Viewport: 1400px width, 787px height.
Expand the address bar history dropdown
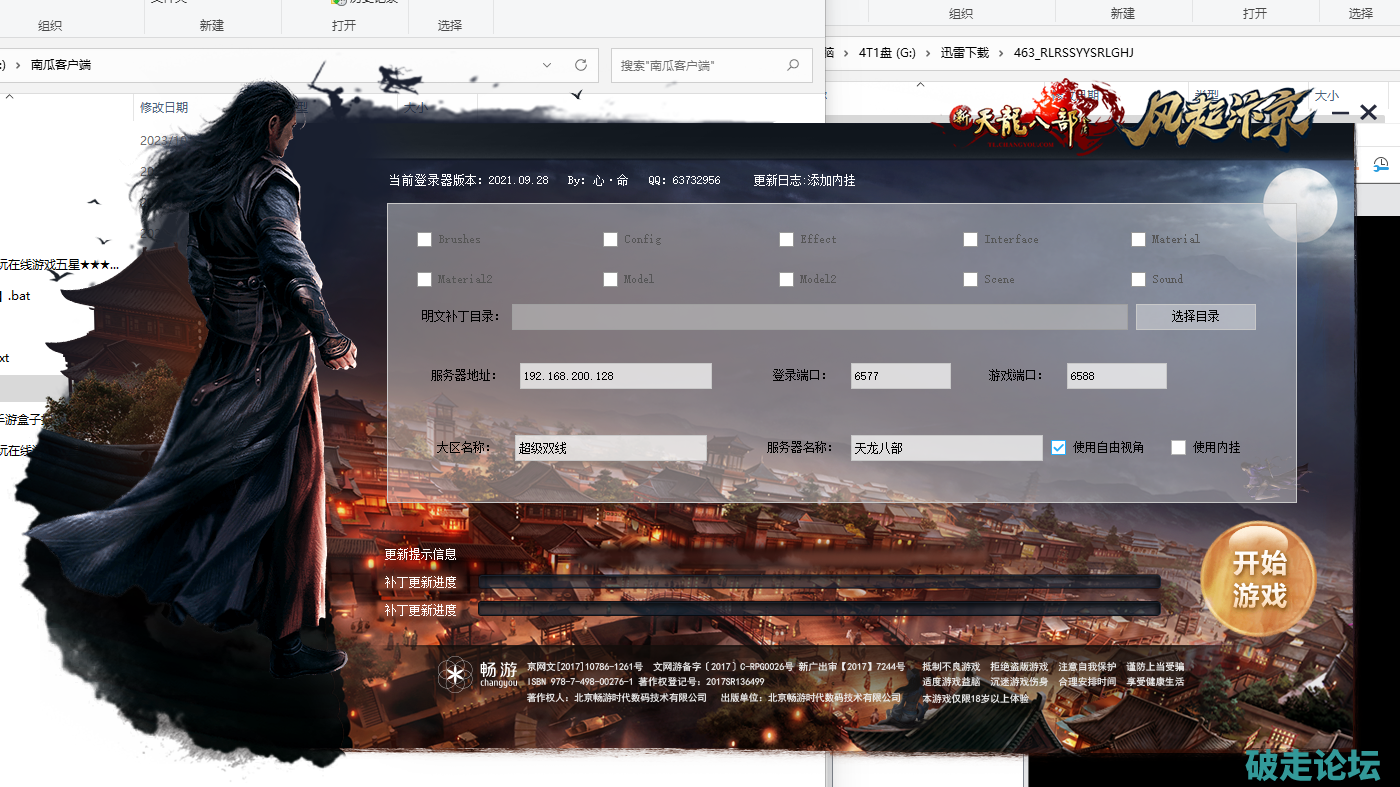coord(547,65)
